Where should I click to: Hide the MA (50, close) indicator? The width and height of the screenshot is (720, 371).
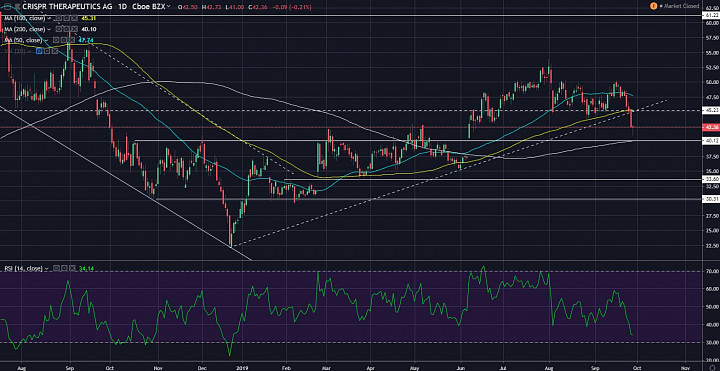pos(56,40)
